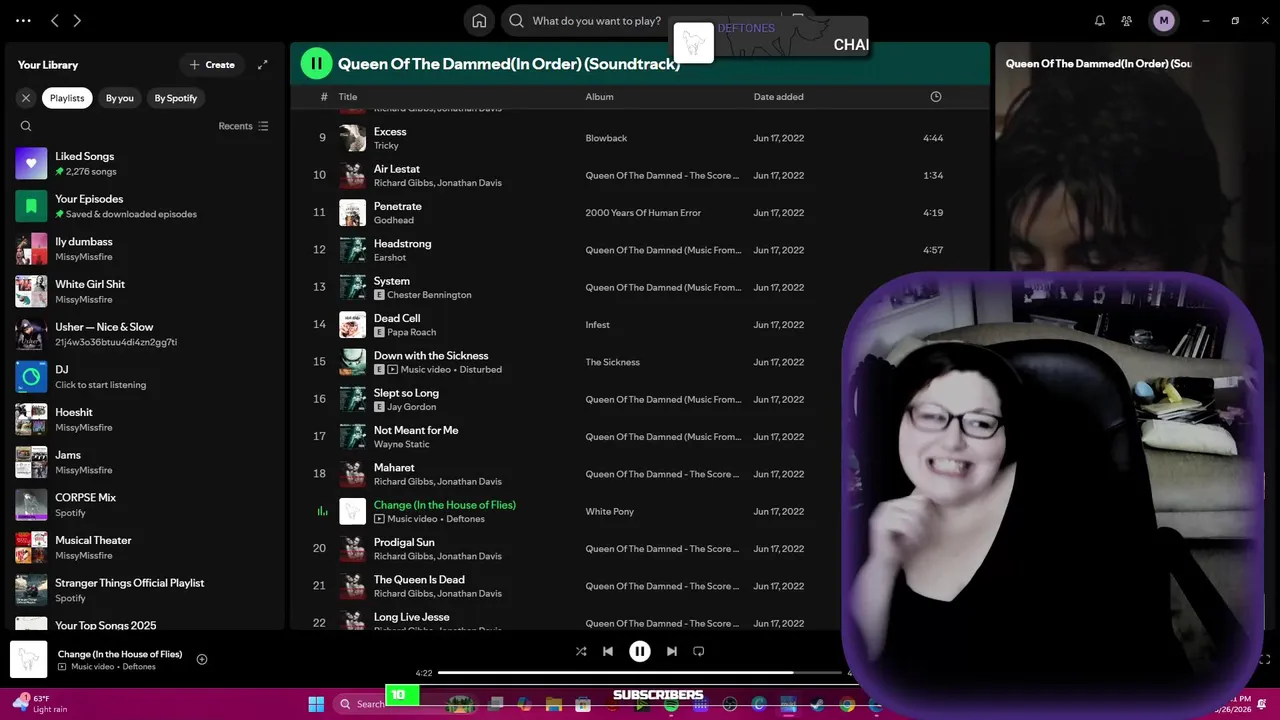
Task: Open Deftones artist link in now playing bar
Action: tap(139, 667)
